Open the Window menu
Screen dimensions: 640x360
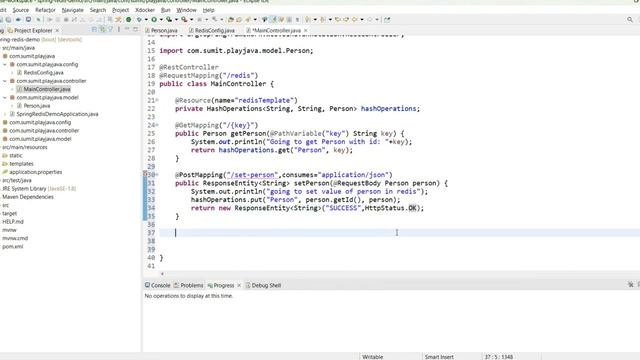(186, 10)
